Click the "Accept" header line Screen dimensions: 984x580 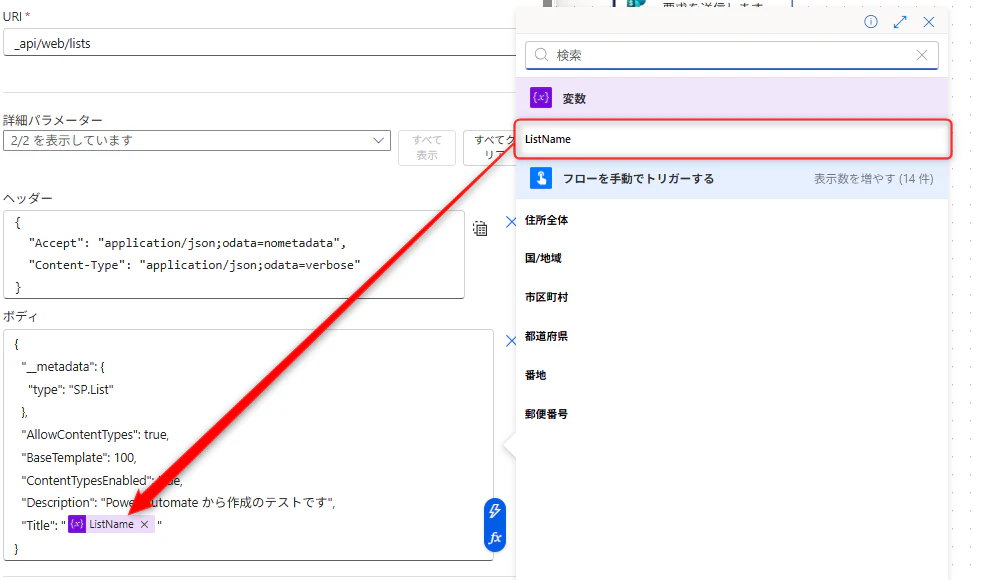point(187,243)
